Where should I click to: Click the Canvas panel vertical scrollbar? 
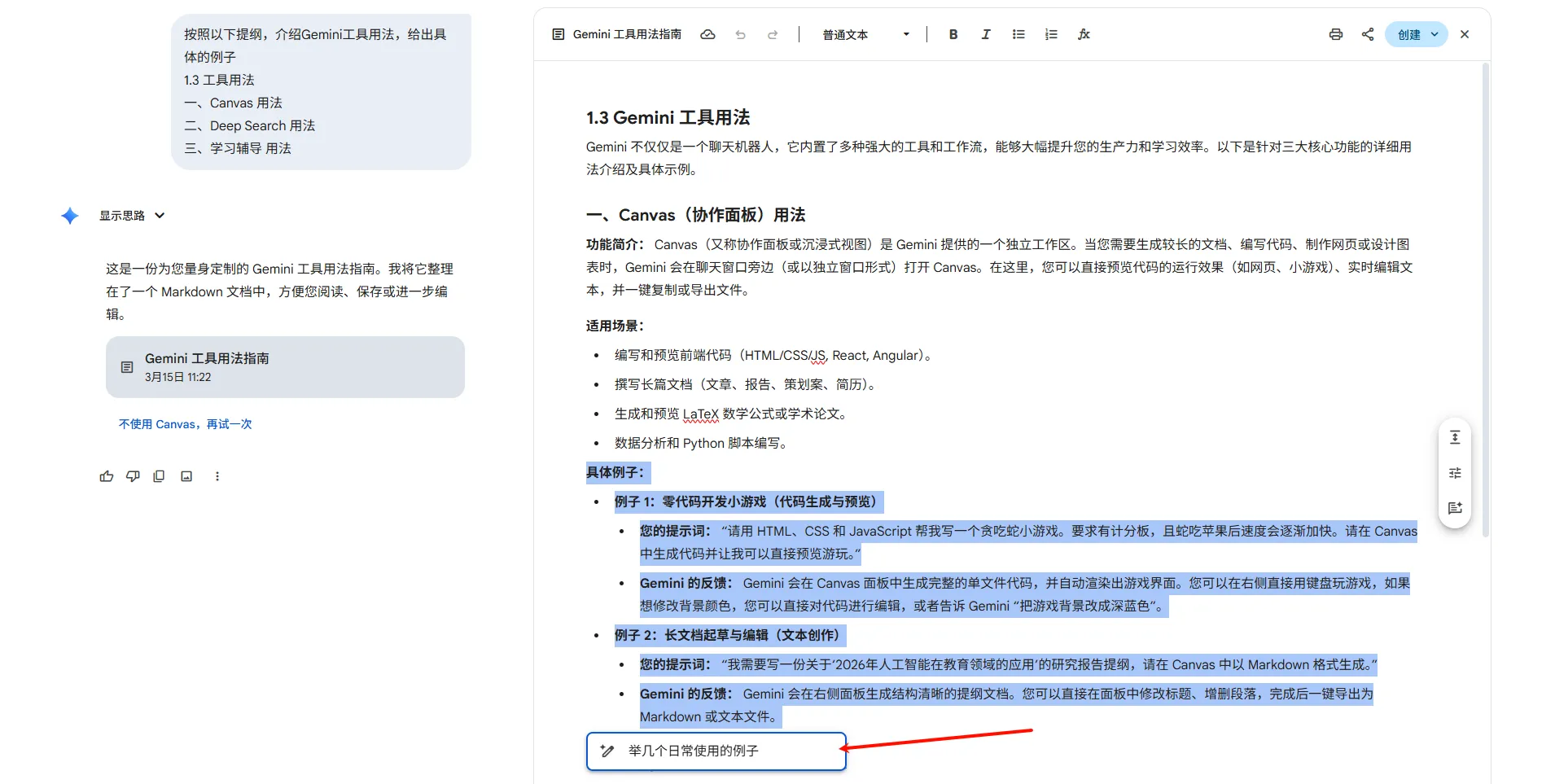point(1486,301)
